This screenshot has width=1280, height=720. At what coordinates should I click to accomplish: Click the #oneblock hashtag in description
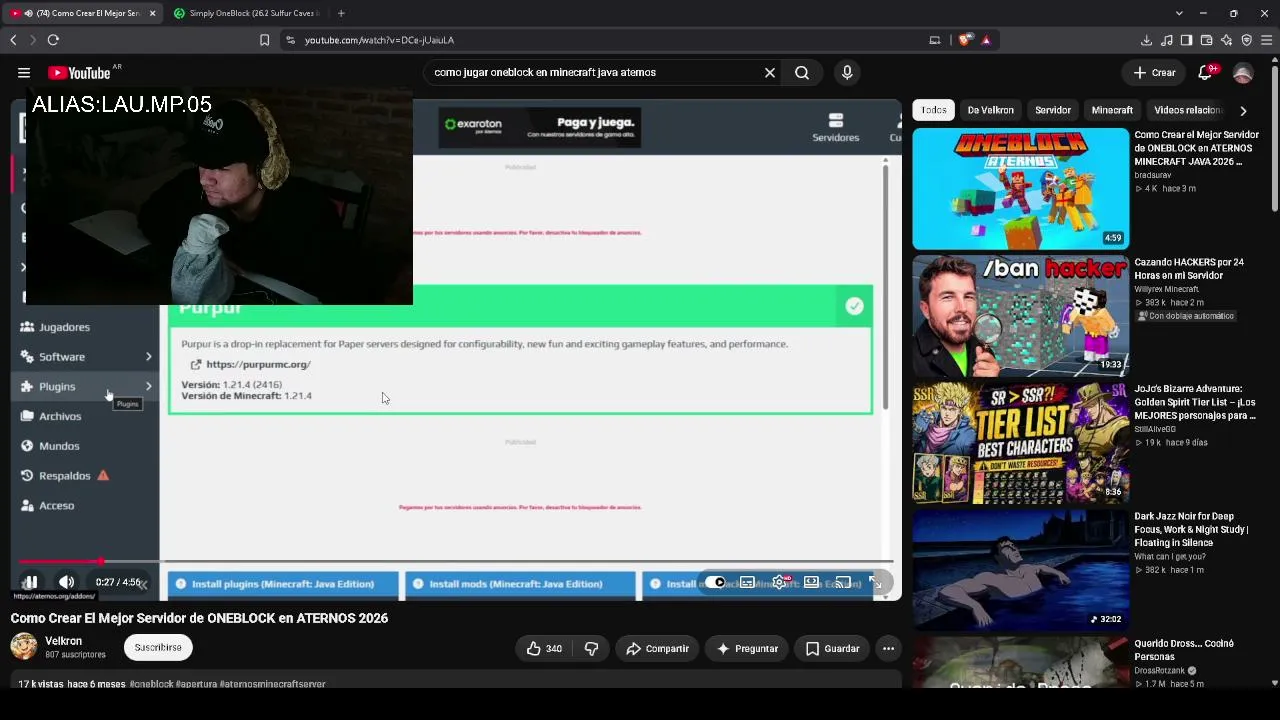[x=151, y=684]
